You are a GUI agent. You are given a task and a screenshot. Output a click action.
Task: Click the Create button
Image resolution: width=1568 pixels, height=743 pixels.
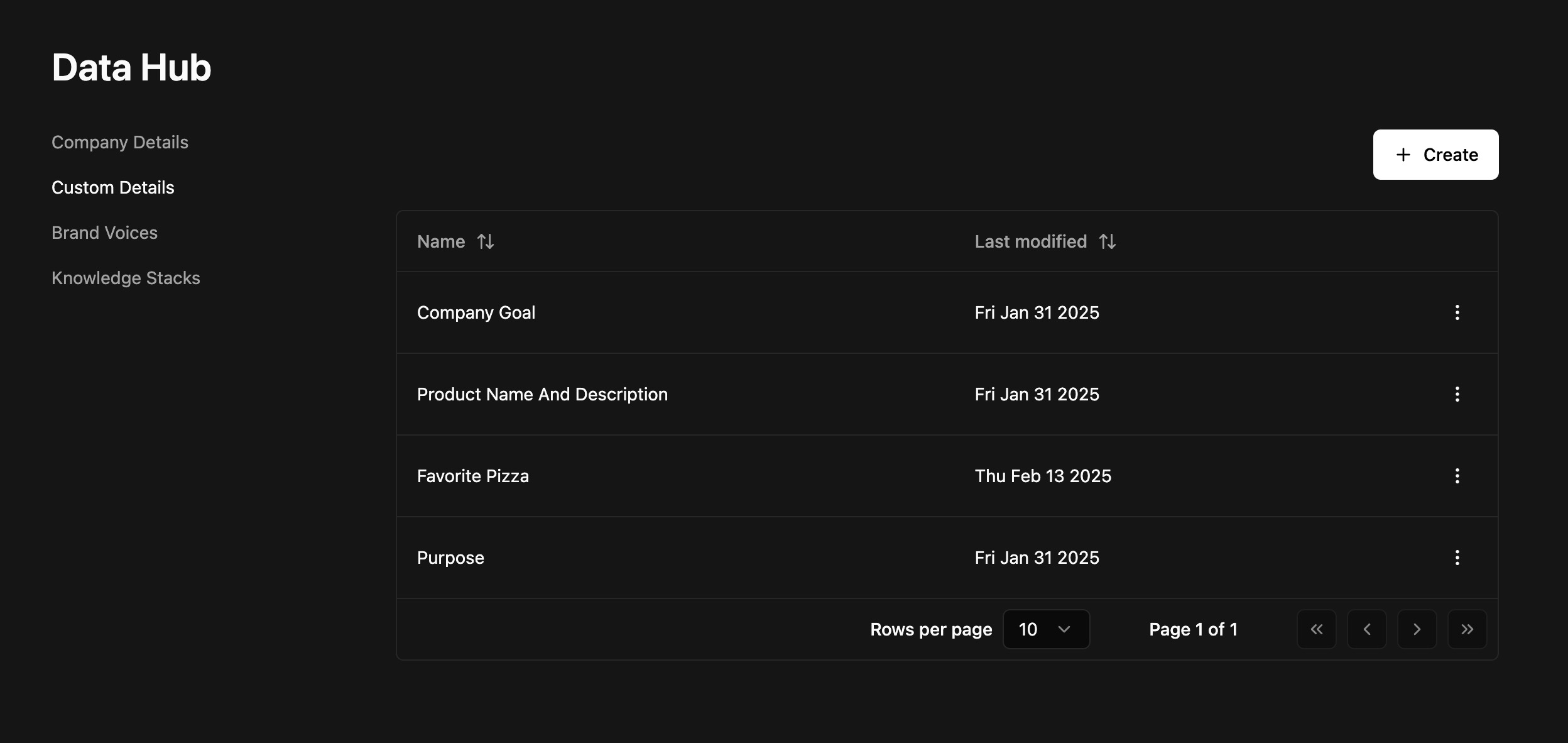pos(1435,155)
